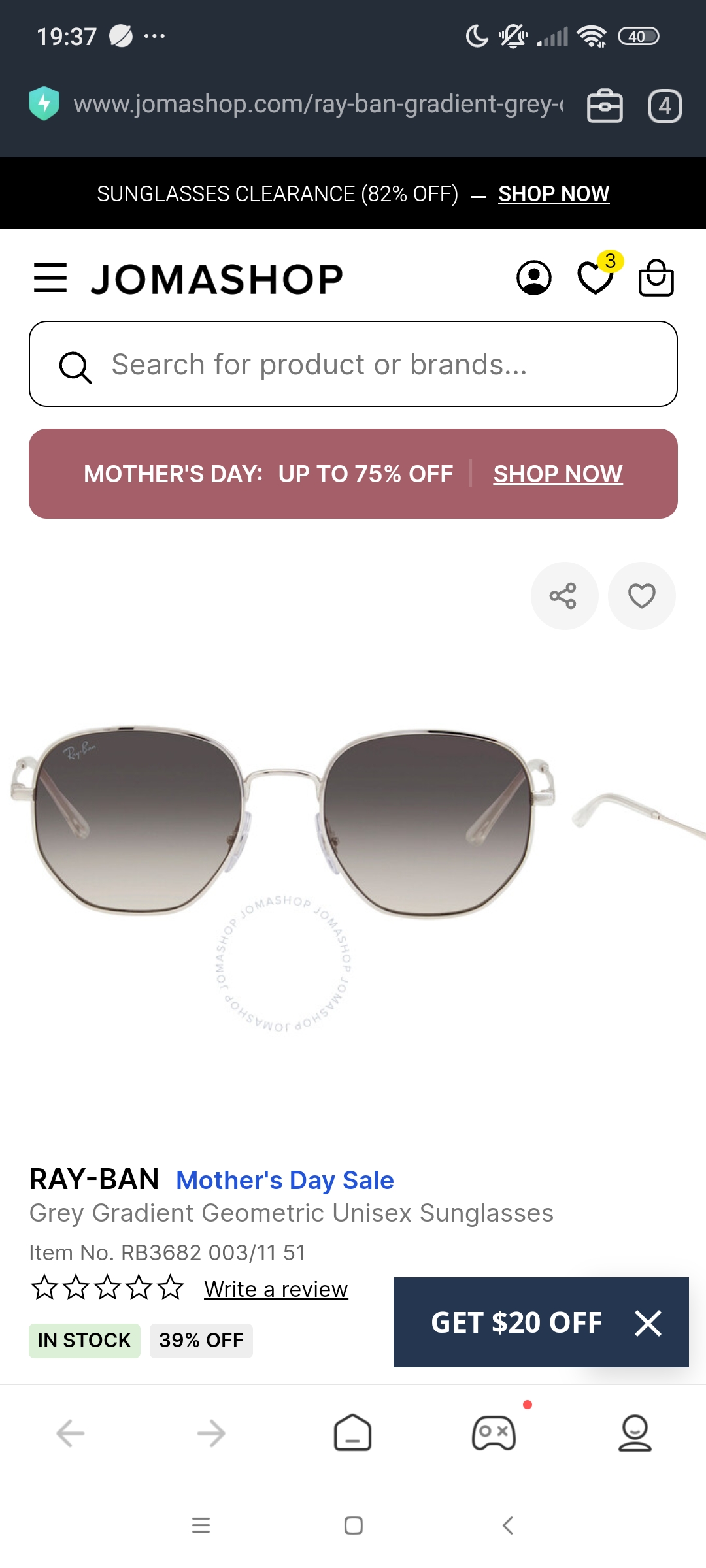Screen dimensions: 706x1568
Task: Open browser tab switcher showing 4 tabs
Action: pyautogui.click(x=665, y=106)
